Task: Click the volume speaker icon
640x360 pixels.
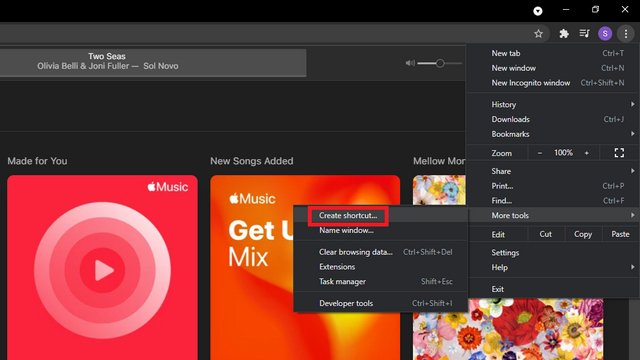Action: [x=410, y=63]
